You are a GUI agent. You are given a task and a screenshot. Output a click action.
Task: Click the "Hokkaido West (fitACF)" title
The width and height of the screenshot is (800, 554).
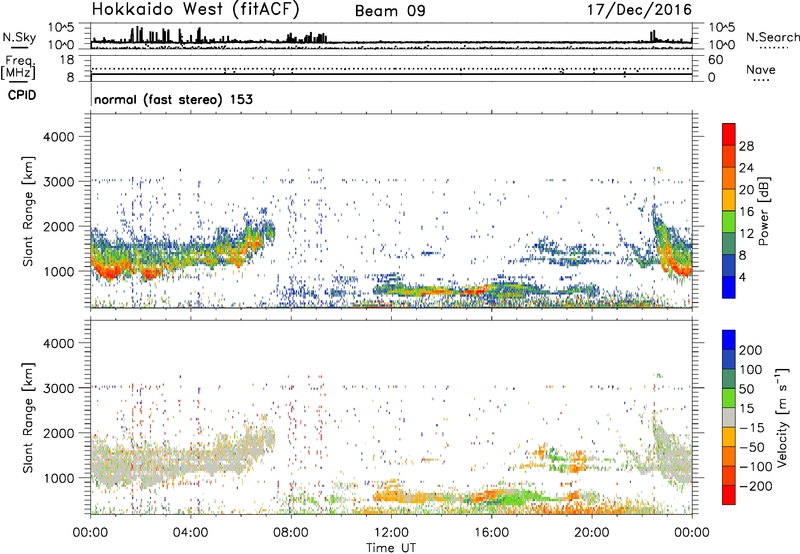click(195, 9)
